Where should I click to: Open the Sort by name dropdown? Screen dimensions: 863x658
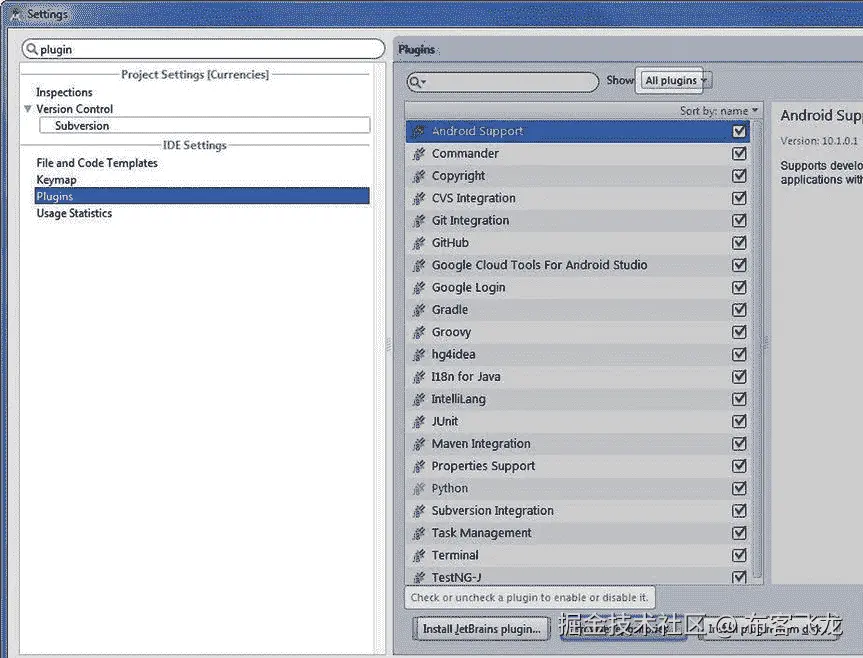click(719, 111)
